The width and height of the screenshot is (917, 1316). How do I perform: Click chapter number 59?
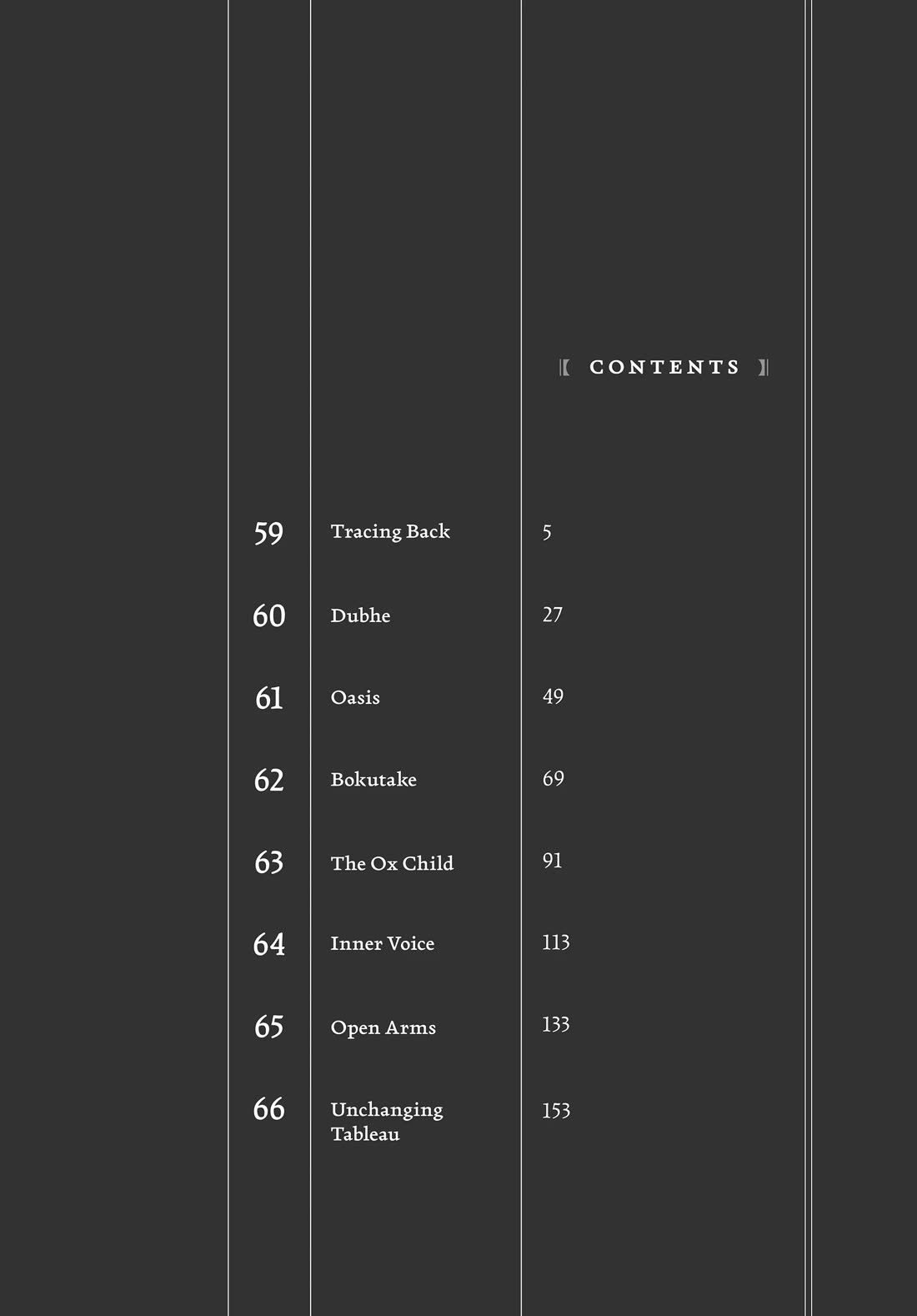(x=268, y=533)
